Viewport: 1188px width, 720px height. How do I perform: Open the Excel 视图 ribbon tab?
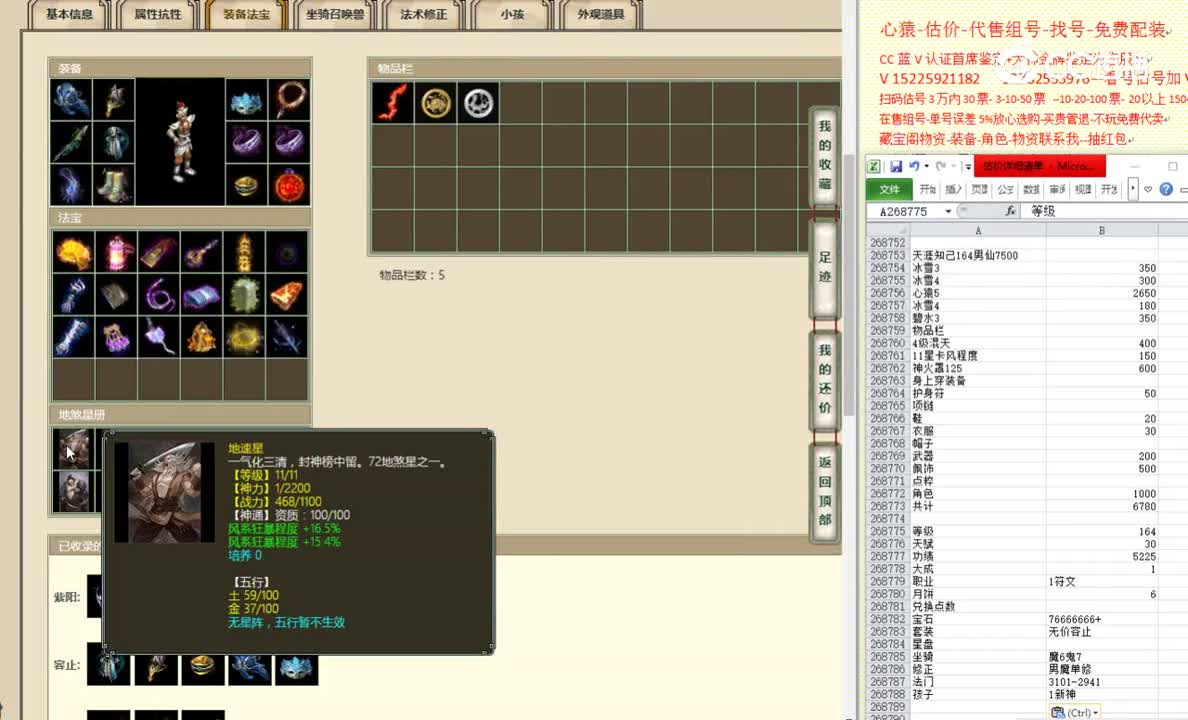pos(1083,189)
